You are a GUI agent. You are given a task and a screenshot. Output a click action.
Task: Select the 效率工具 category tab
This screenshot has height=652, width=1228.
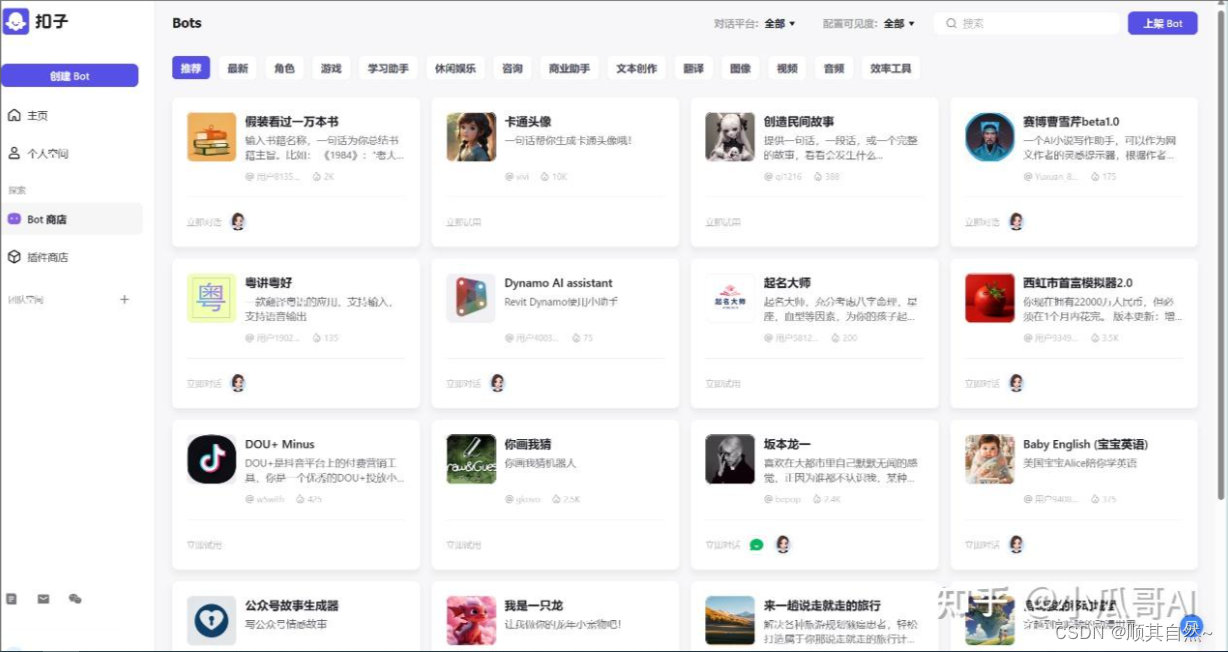[890, 68]
